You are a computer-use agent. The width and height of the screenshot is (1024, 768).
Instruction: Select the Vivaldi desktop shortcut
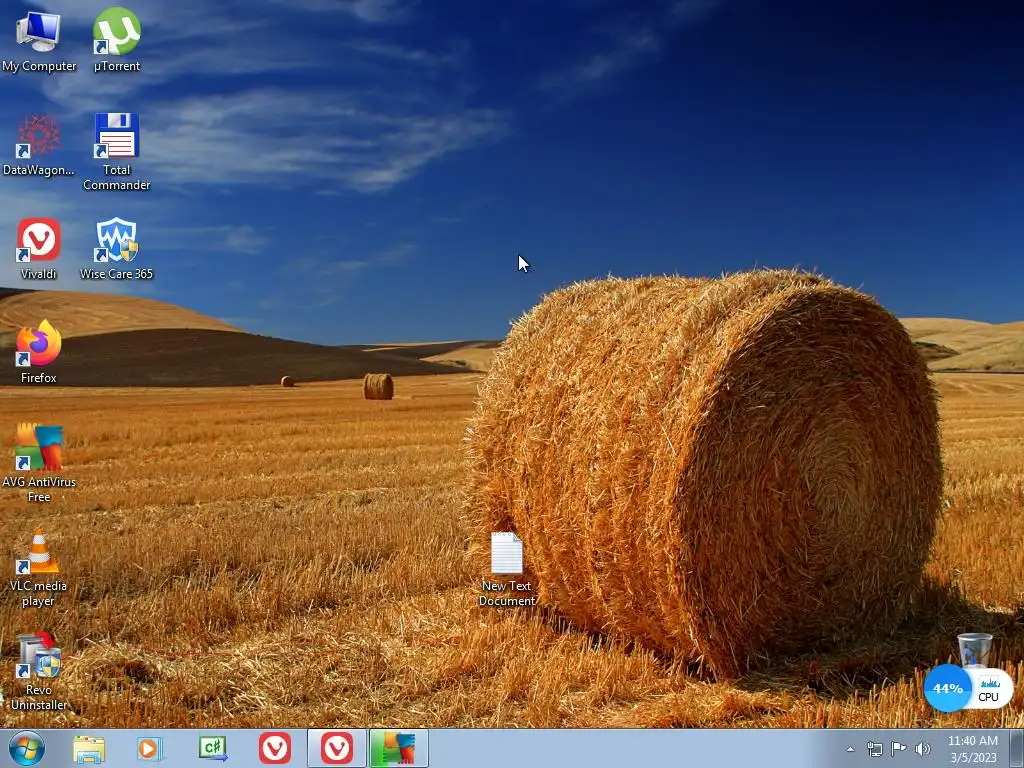click(38, 249)
